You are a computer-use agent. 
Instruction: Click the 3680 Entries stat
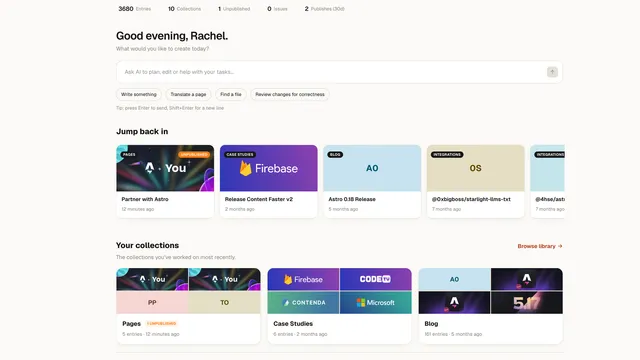[x=134, y=9]
